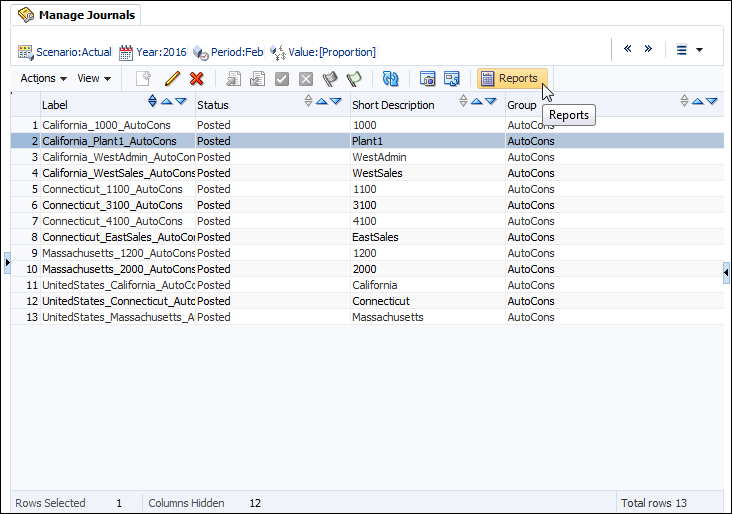Image resolution: width=732 pixels, height=514 pixels.
Task: Click Total rows 13 in status bar
Action: (654, 503)
